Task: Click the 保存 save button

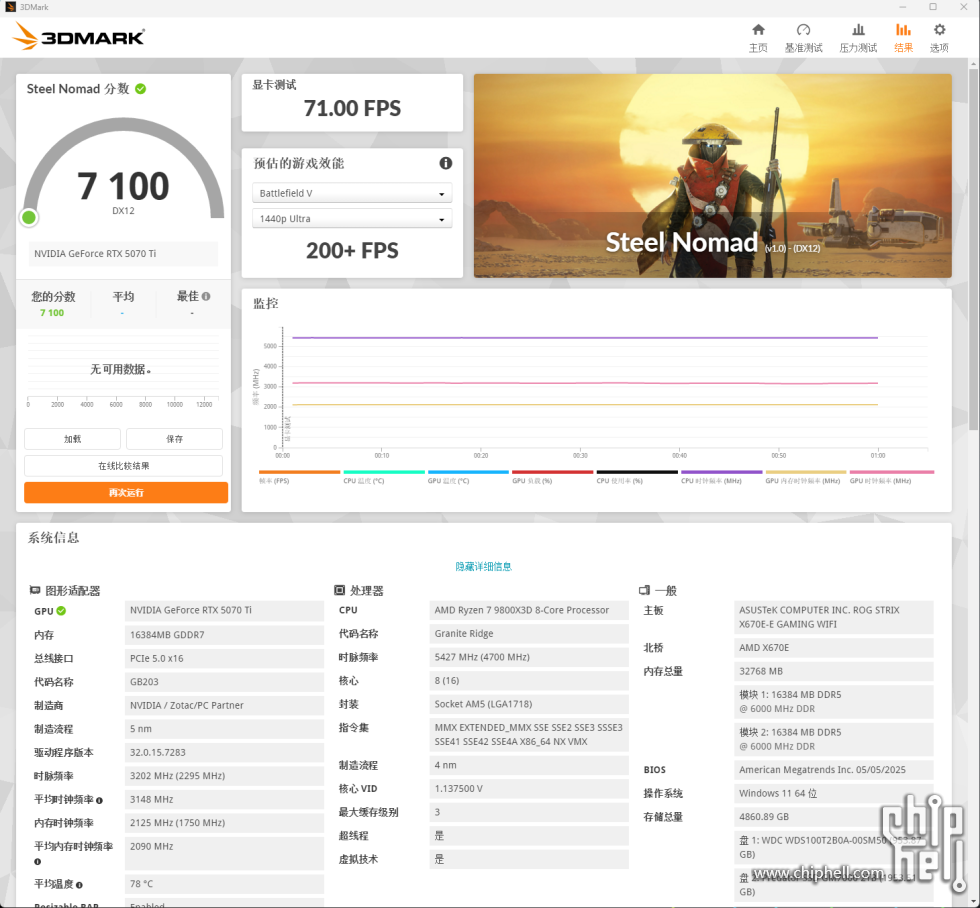Action: [x=174, y=439]
